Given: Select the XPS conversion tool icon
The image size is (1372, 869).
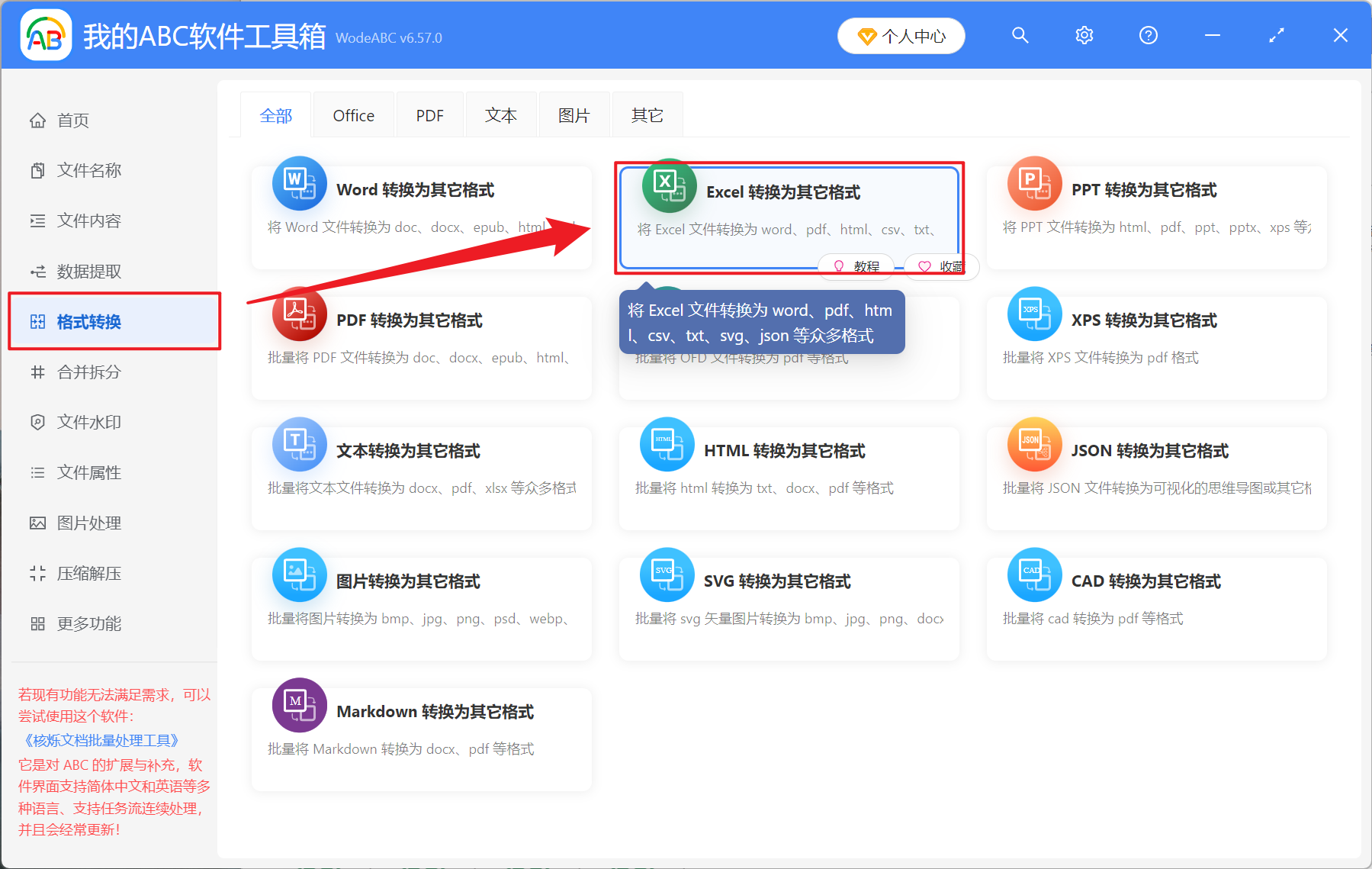Looking at the screenshot, I should pyautogui.click(x=1034, y=314).
